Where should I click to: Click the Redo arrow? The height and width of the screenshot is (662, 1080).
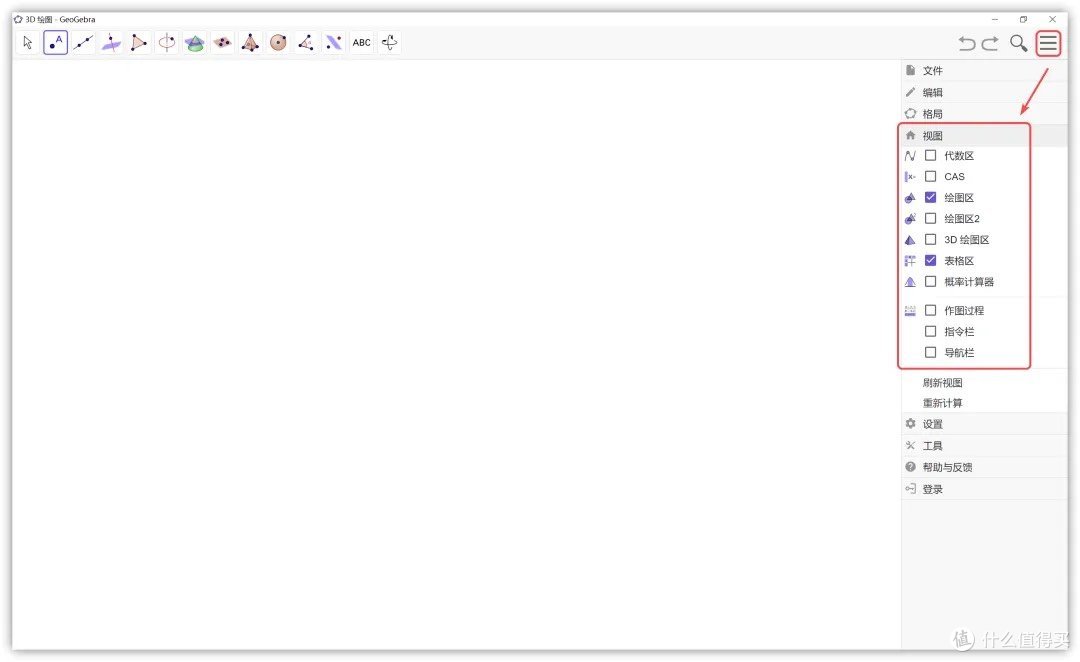[990, 43]
